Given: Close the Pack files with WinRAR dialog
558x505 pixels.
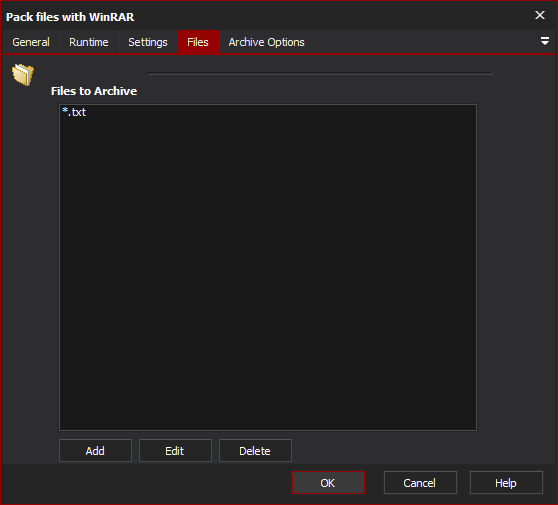Looking at the screenshot, I should click(x=539, y=15).
